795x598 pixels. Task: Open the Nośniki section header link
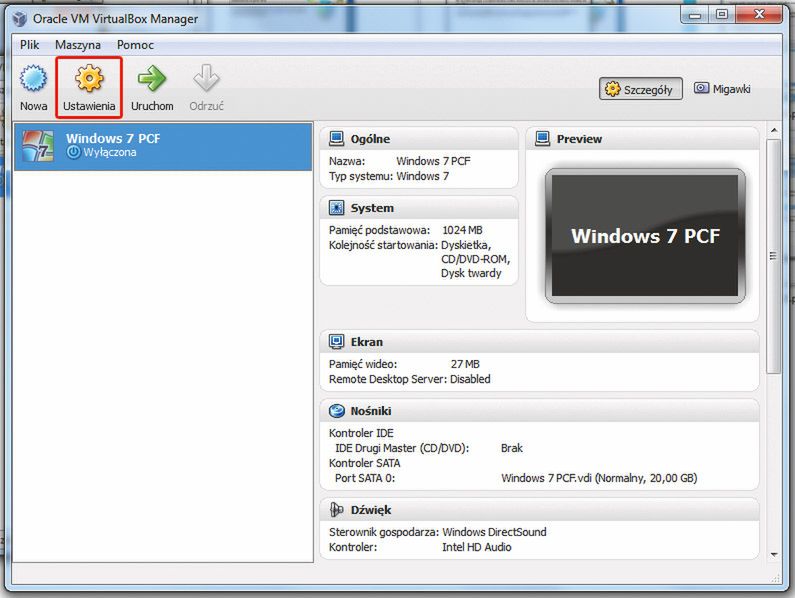click(x=371, y=411)
